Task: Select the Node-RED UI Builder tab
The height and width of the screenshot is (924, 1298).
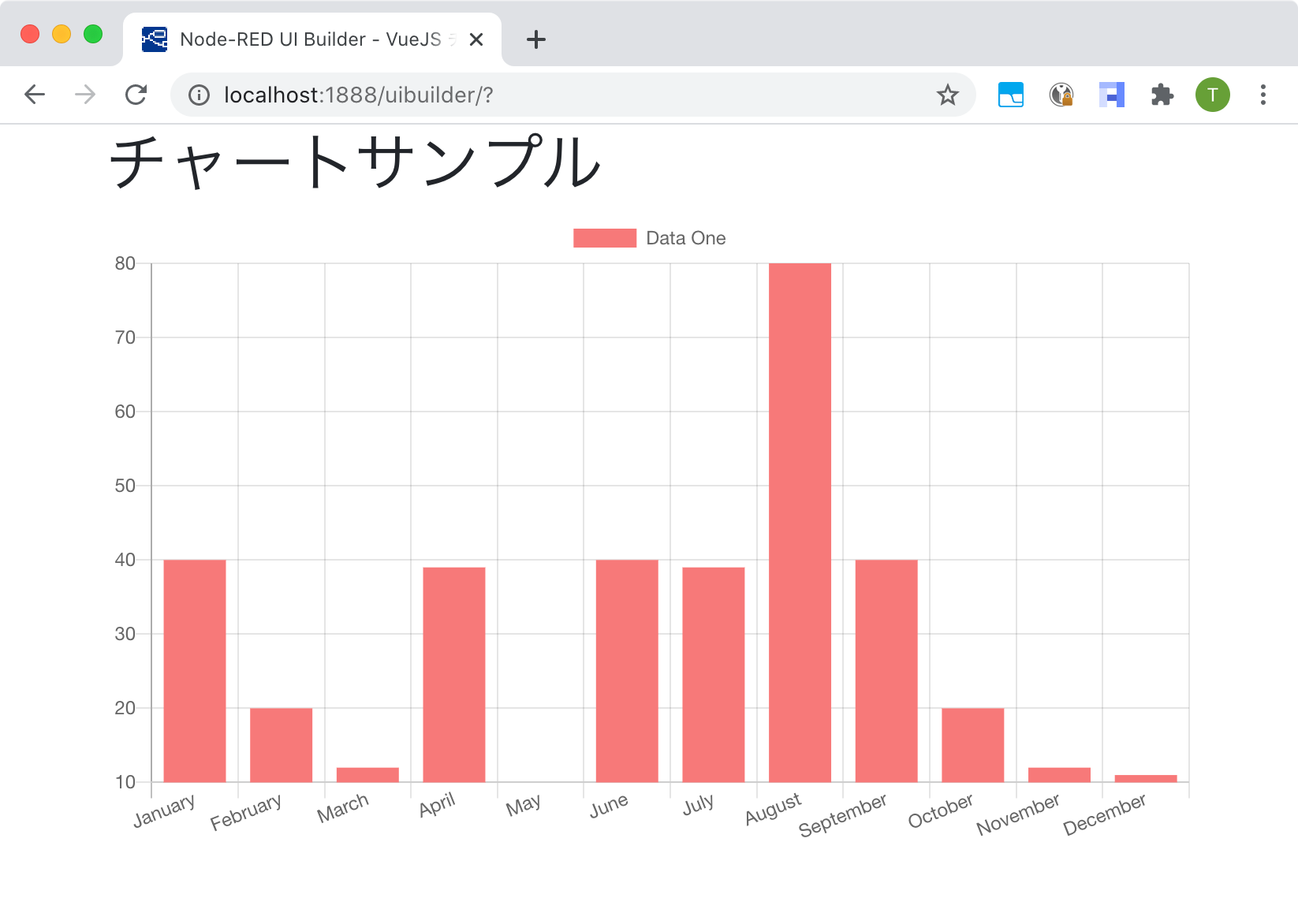Action: (x=312, y=39)
